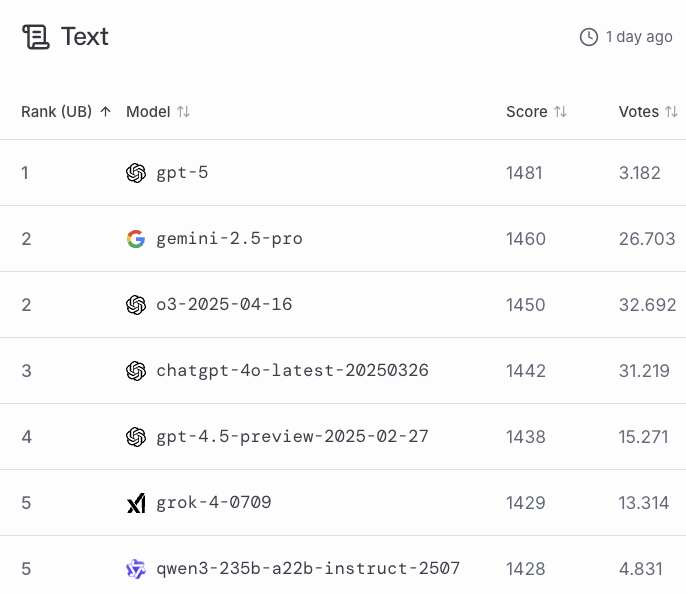Click the clock icon beside 1 day ago
The image size is (686, 594).
(x=589, y=37)
